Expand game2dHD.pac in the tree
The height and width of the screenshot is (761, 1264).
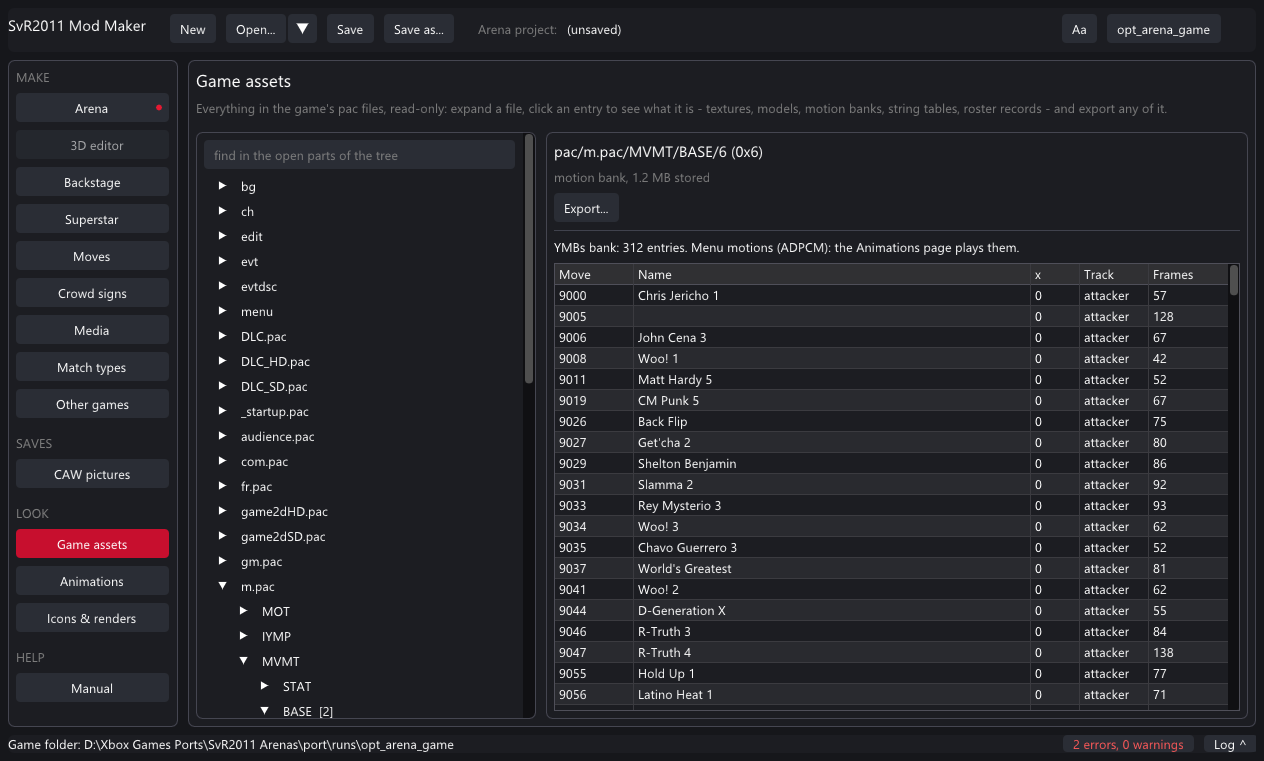pos(223,511)
